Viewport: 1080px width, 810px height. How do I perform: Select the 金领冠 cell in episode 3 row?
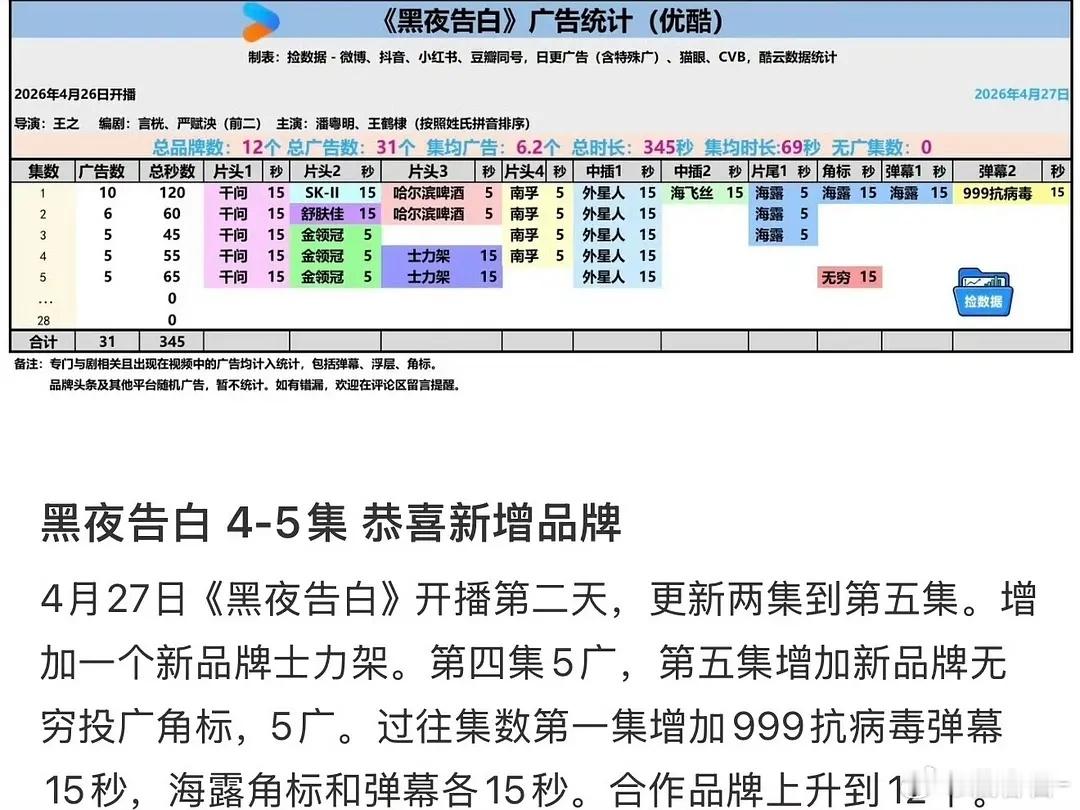(322, 235)
